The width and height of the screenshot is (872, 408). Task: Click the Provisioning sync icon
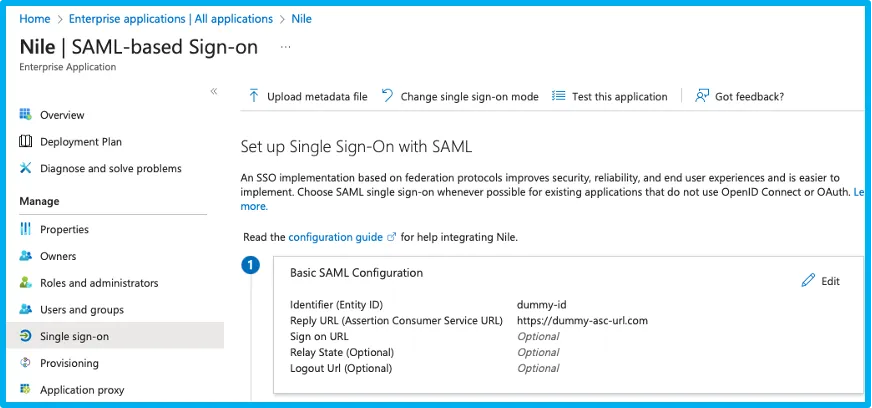(x=26, y=363)
